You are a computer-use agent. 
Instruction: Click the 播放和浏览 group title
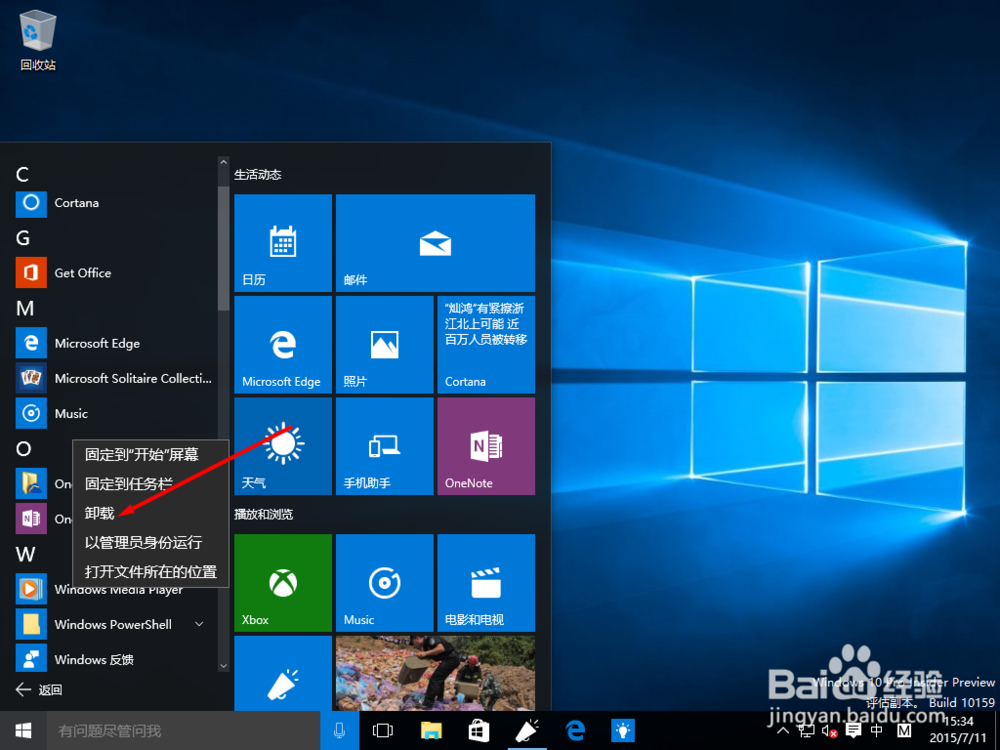[263, 514]
